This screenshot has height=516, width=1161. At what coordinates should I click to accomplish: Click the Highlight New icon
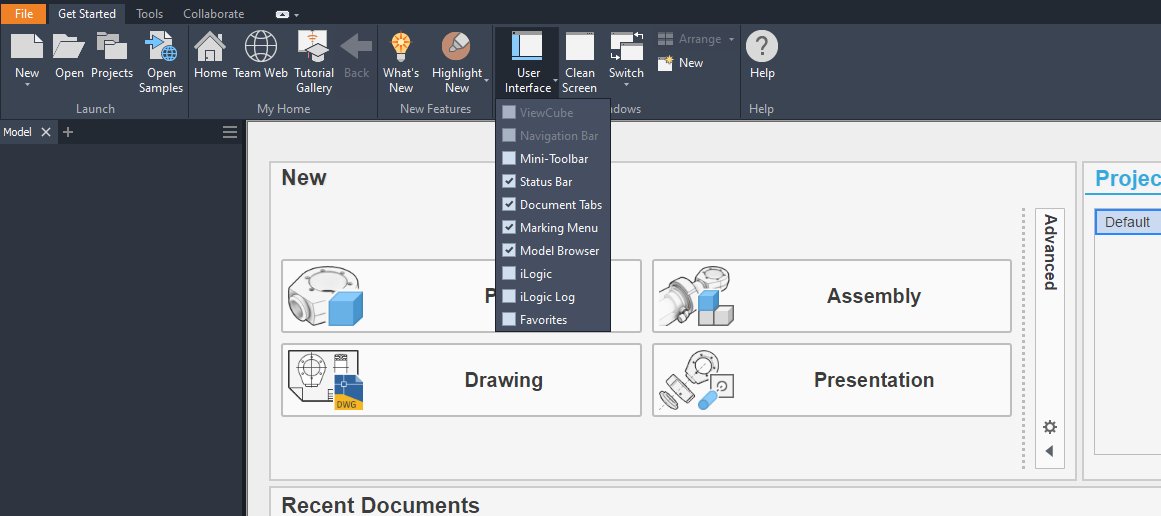pyautogui.click(x=456, y=46)
